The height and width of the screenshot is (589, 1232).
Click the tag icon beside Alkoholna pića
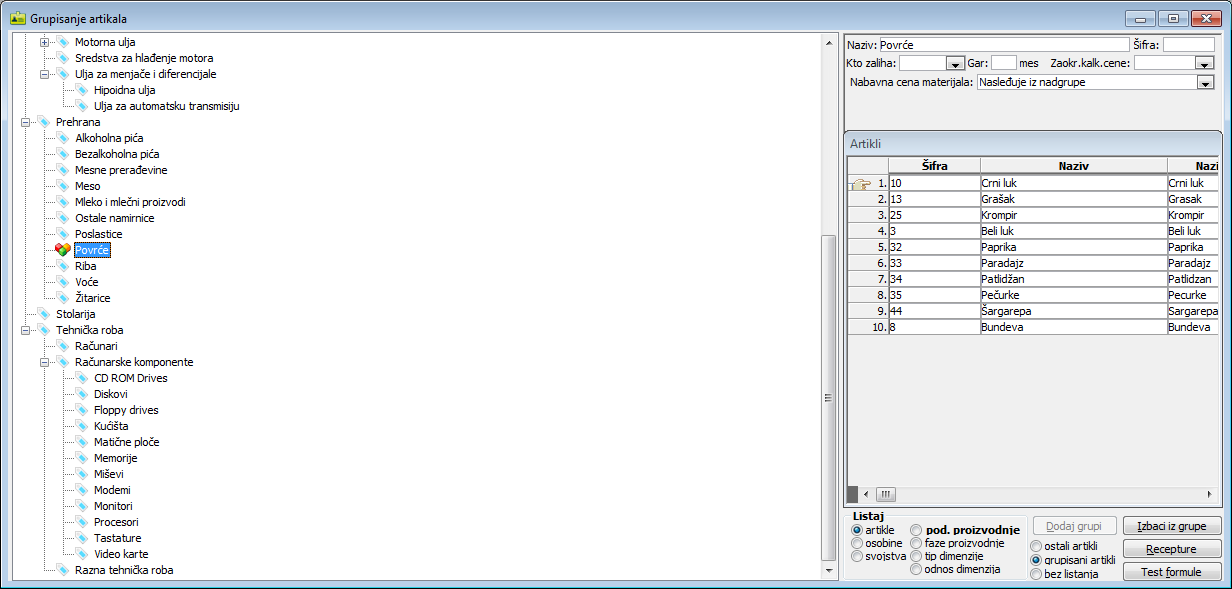[x=63, y=138]
